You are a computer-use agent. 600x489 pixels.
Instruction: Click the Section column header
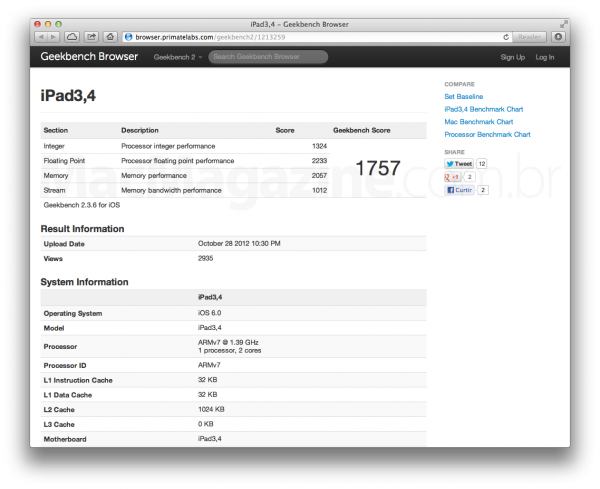coord(56,130)
